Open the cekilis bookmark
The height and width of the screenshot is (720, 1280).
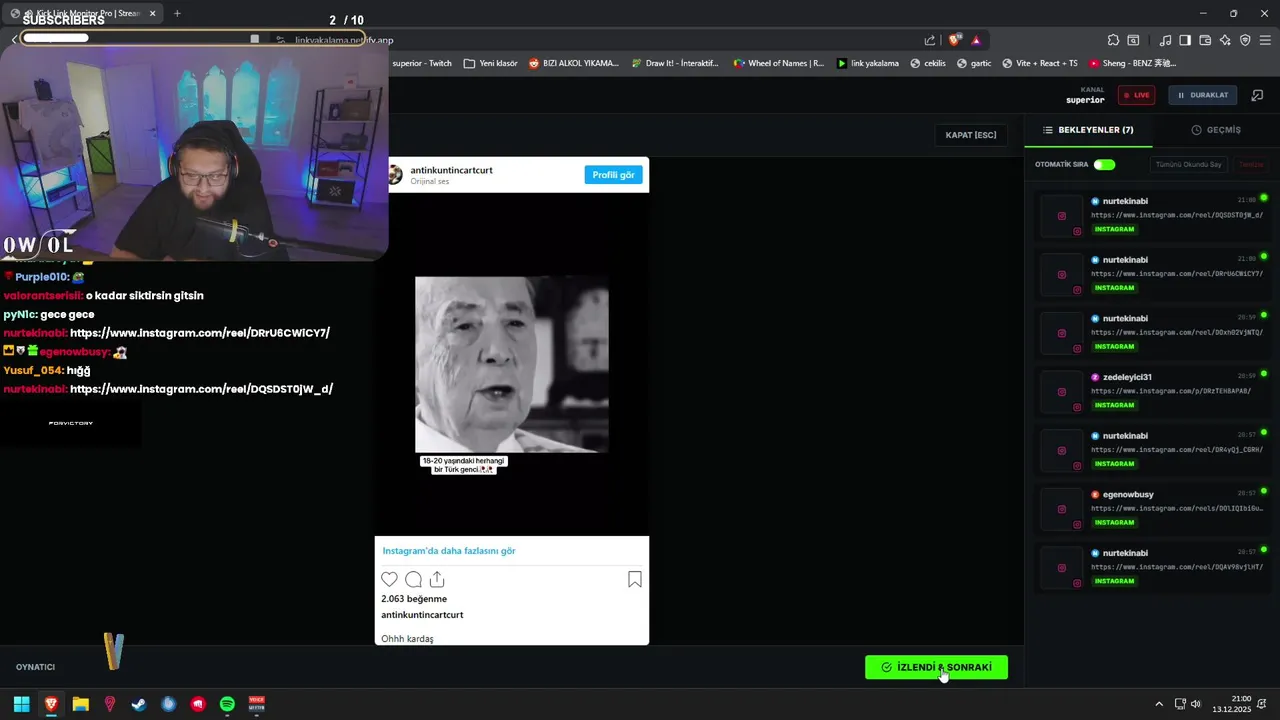click(x=927, y=63)
